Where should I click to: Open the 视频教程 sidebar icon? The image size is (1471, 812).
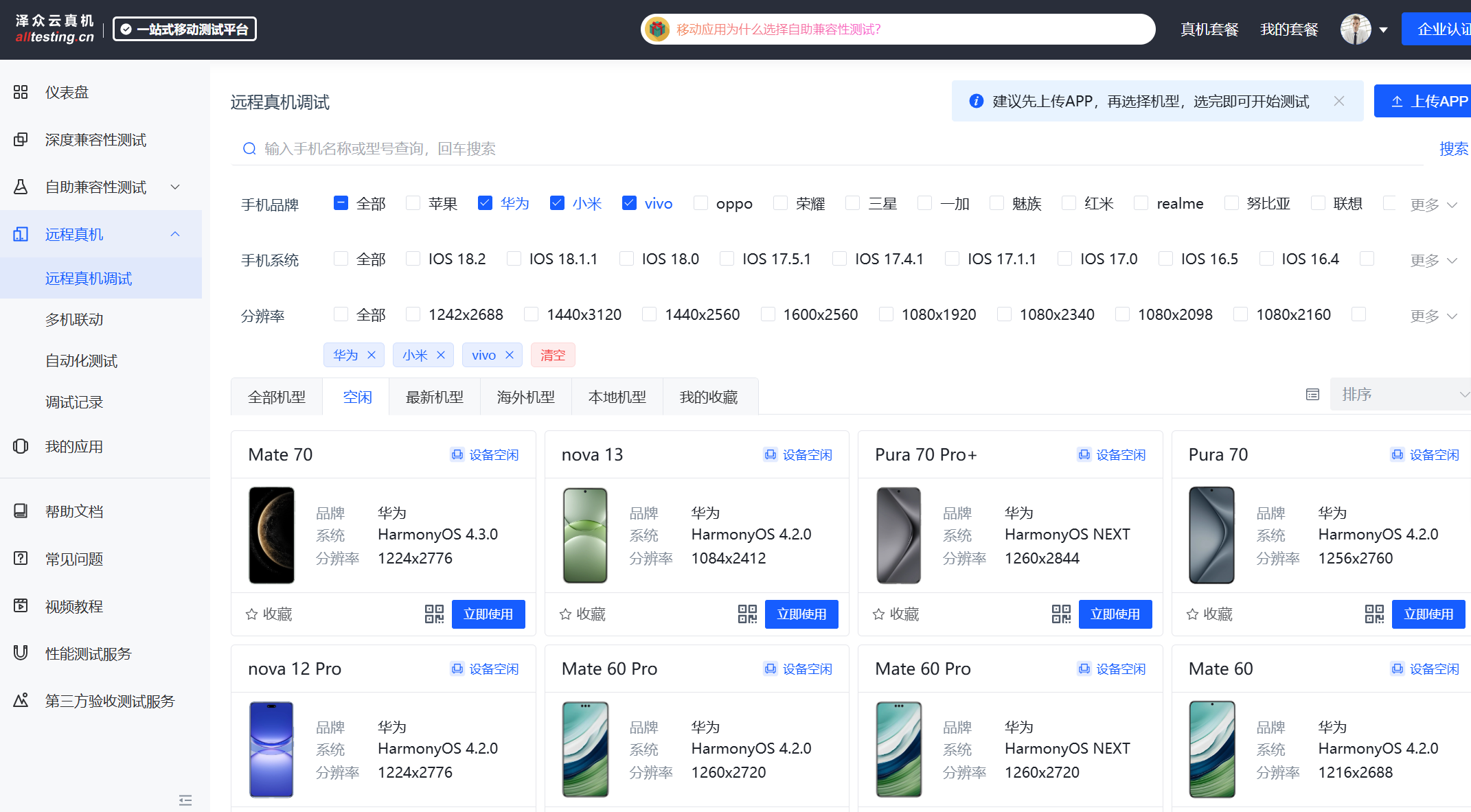pyautogui.click(x=21, y=606)
